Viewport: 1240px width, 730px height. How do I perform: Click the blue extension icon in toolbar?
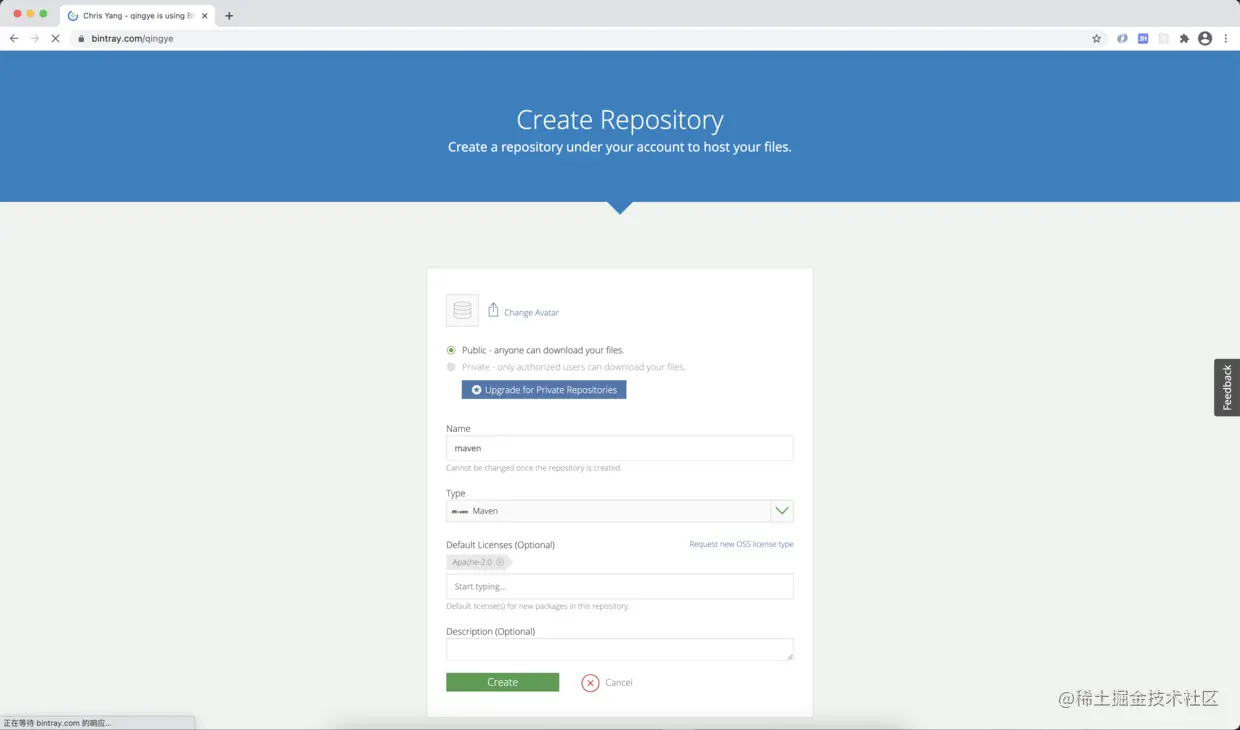tap(1122, 38)
